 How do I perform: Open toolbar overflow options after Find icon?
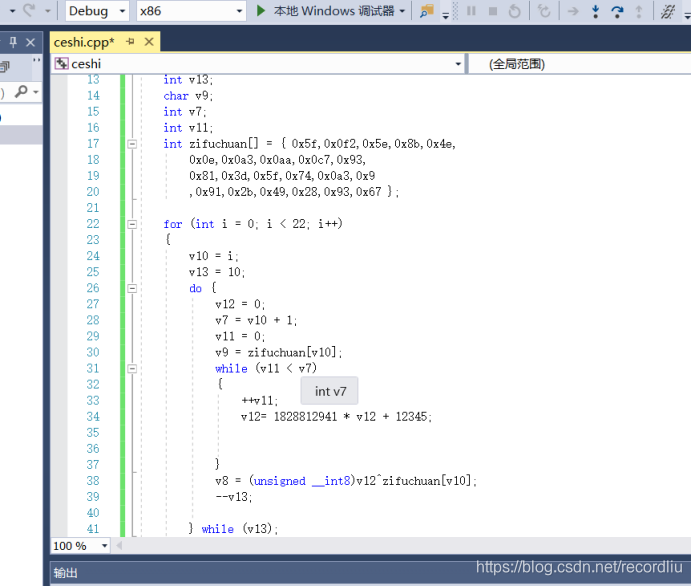tap(445, 16)
